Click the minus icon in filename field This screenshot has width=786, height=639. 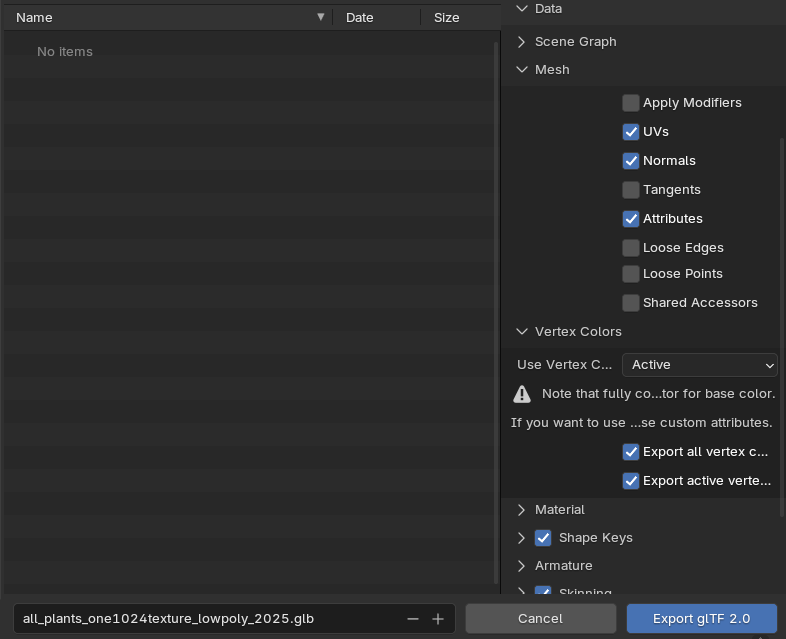pos(413,619)
